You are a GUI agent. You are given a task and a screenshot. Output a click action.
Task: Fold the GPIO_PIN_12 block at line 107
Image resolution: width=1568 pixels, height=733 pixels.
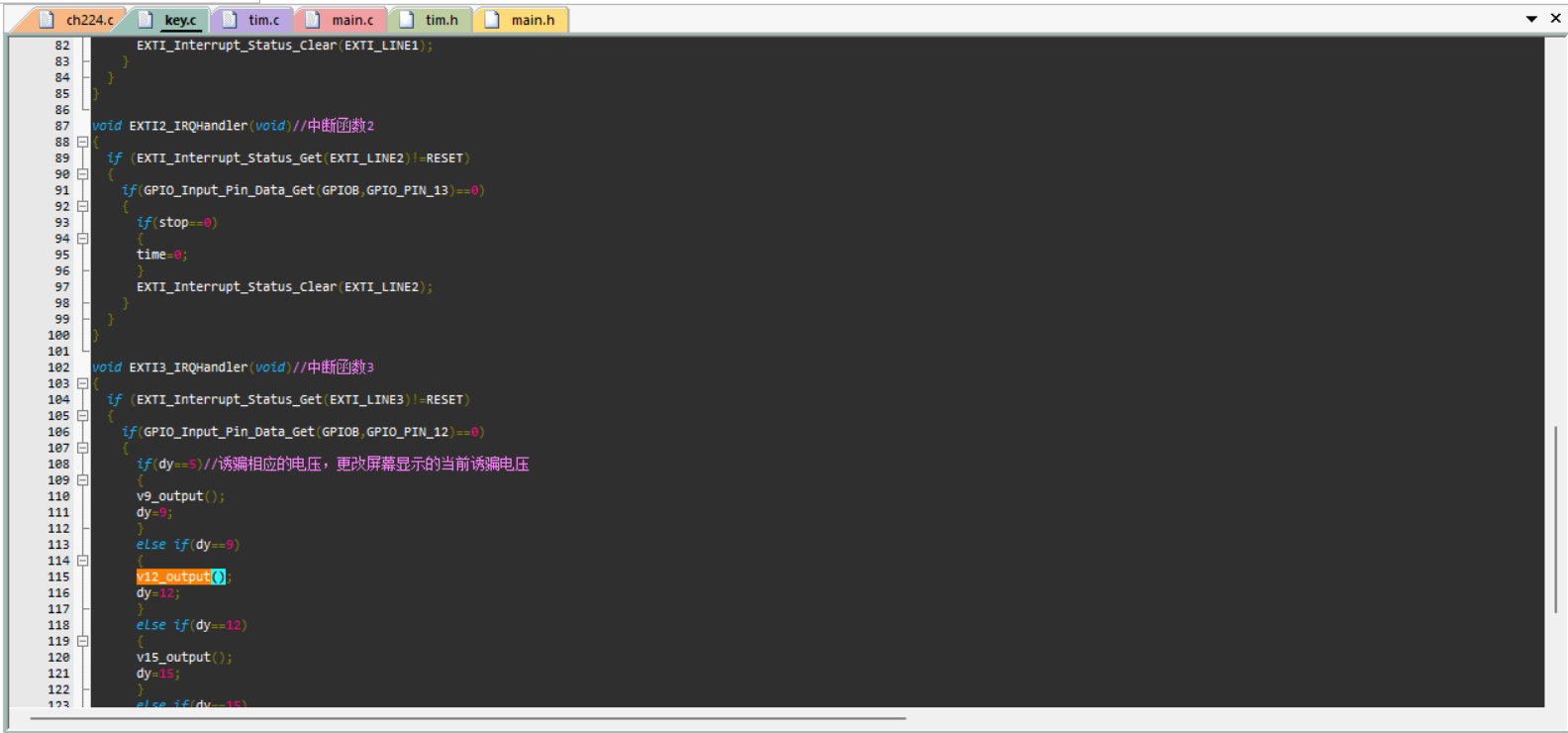(x=83, y=448)
